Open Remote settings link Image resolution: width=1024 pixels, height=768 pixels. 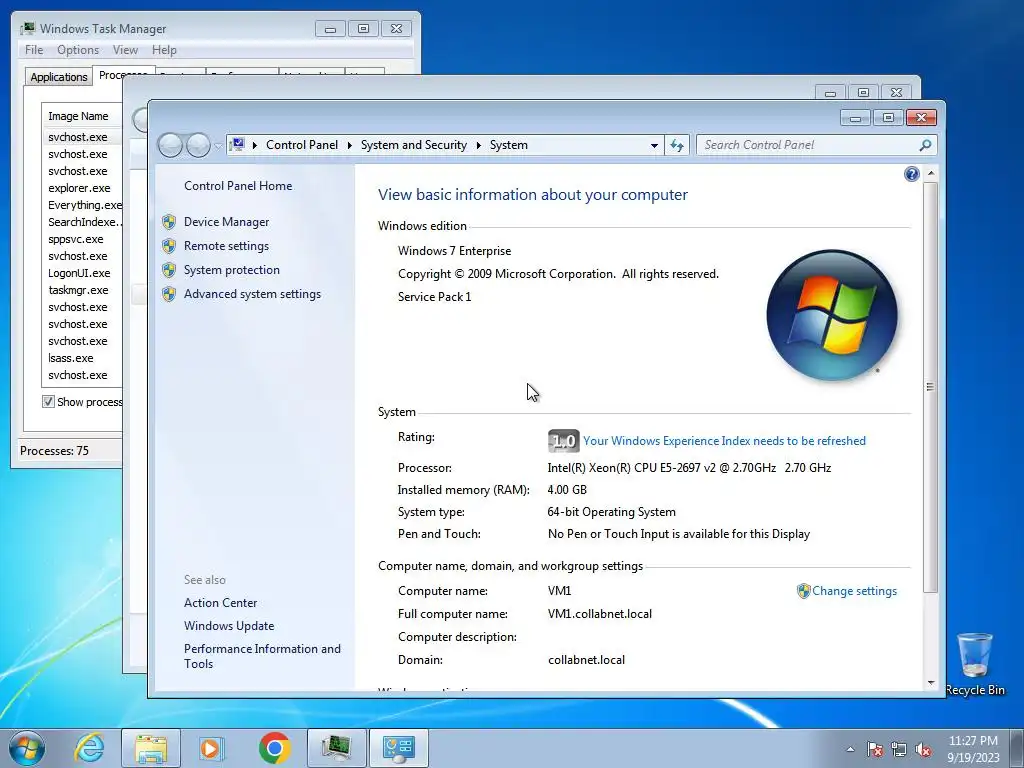point(226,246)
